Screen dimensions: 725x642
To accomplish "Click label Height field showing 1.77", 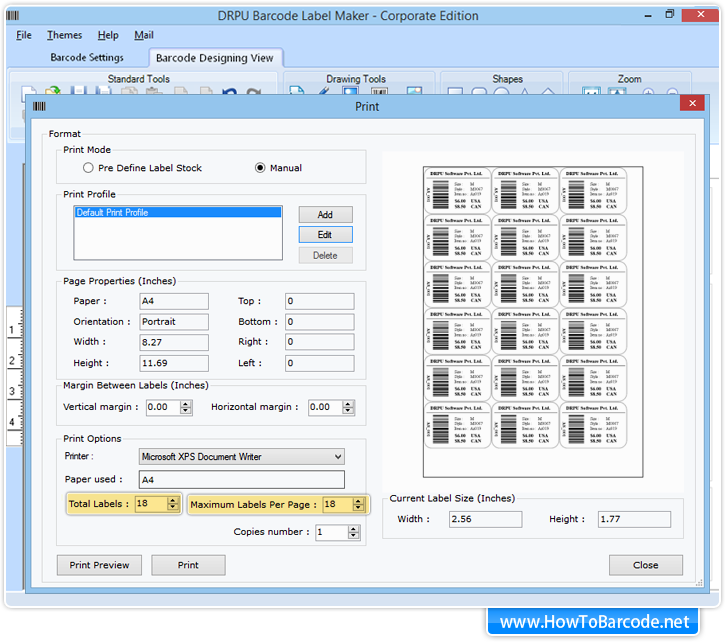I will (x=634, y=519).
